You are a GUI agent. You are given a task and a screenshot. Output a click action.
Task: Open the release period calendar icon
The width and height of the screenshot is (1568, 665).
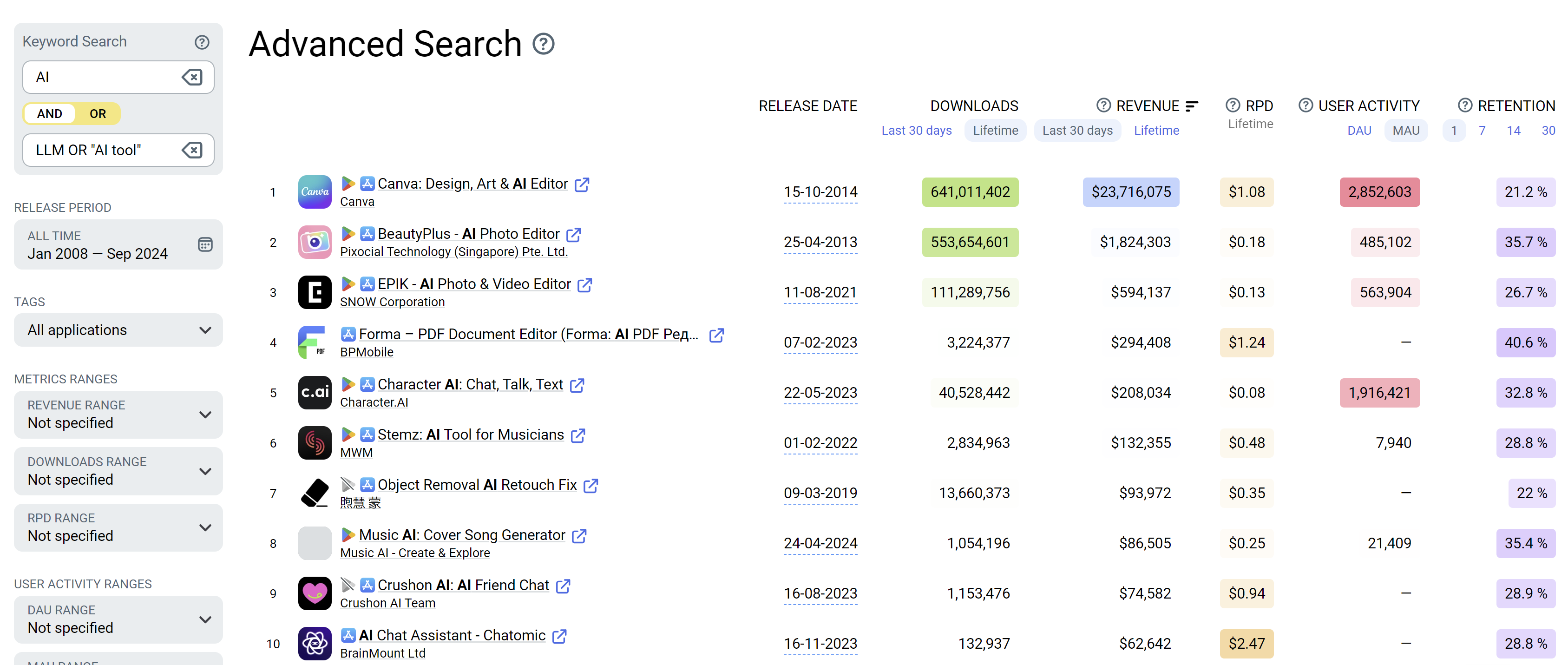[x=205, y=245]
